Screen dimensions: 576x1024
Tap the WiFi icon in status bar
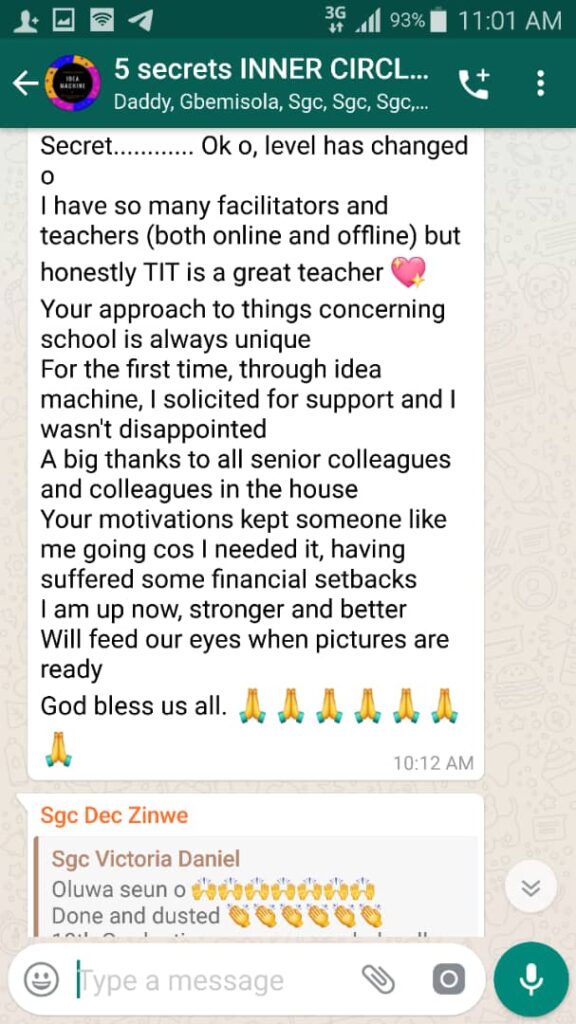102,21
